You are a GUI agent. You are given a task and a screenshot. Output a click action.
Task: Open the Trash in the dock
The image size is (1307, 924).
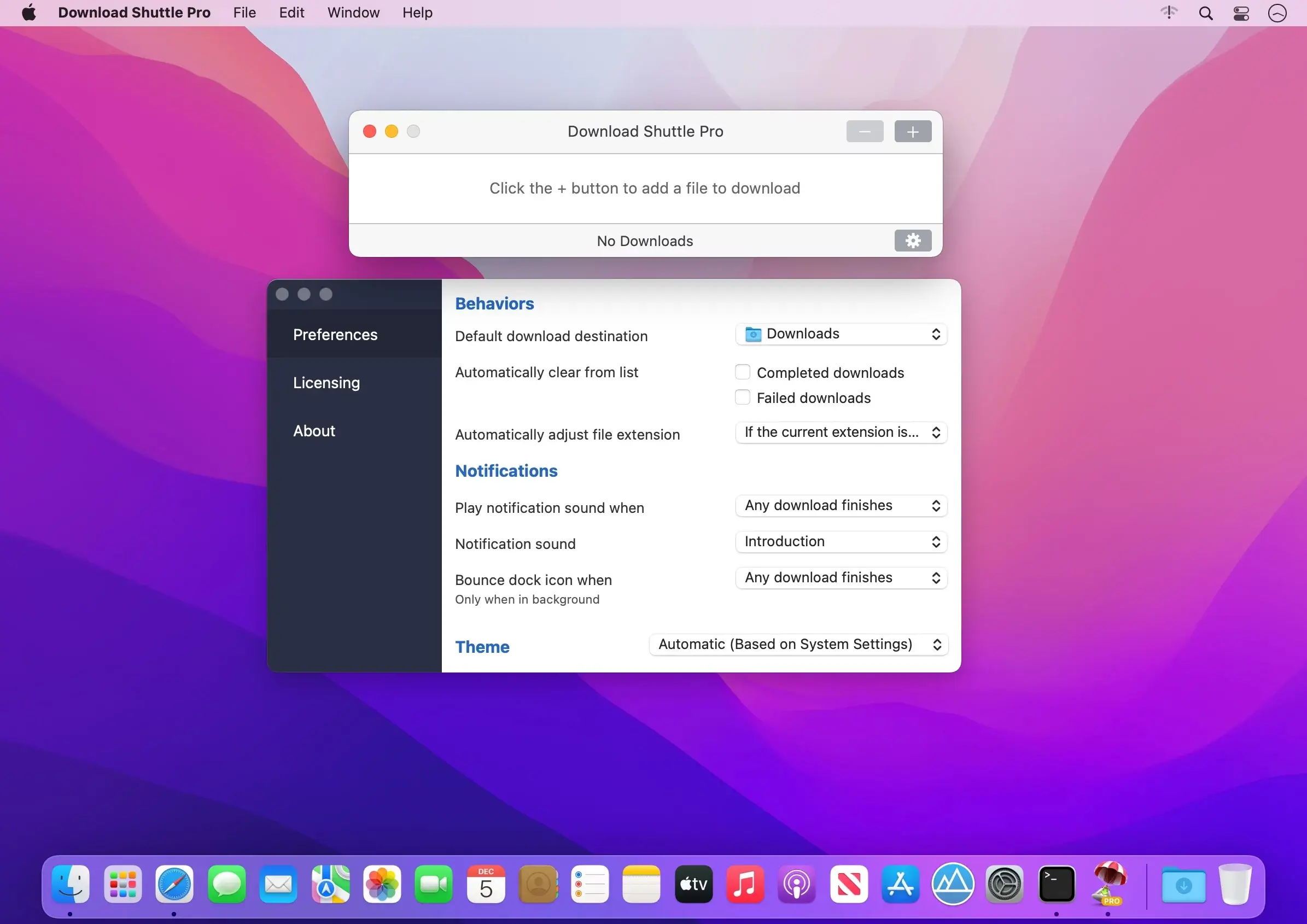click(1235, 884)
